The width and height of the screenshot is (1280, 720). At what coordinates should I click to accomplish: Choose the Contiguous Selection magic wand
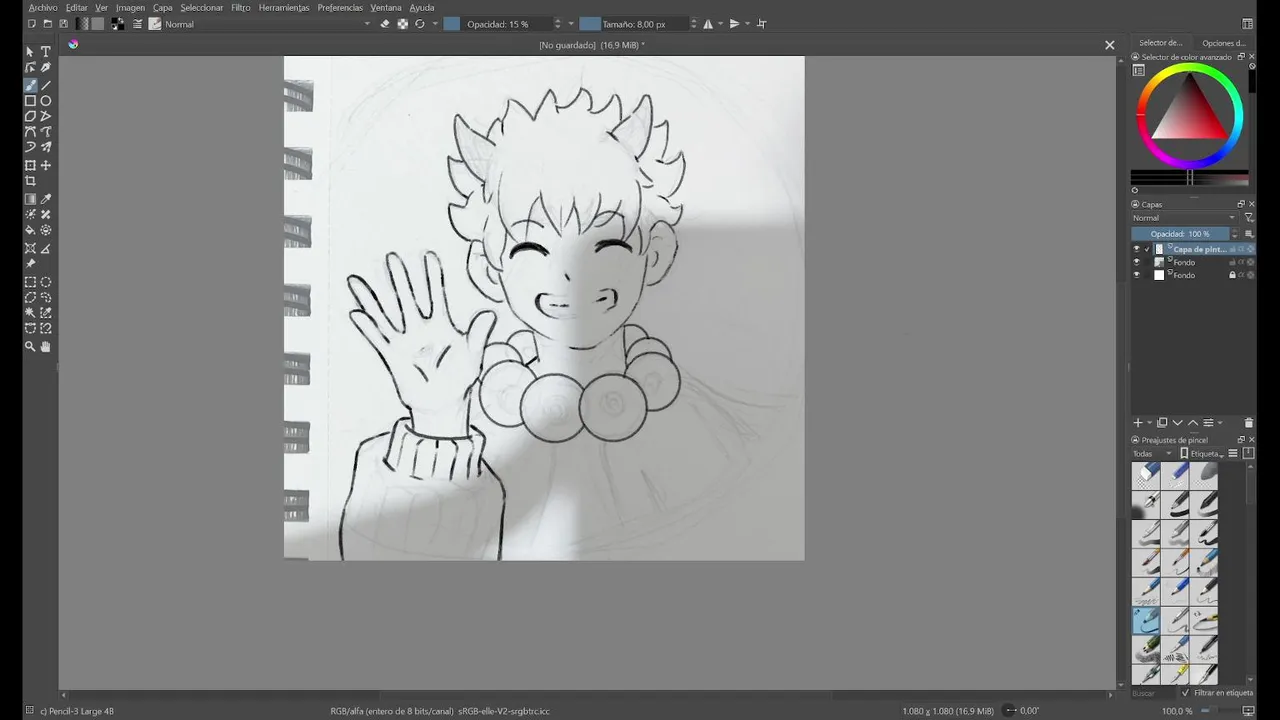(x=30, y=313)
